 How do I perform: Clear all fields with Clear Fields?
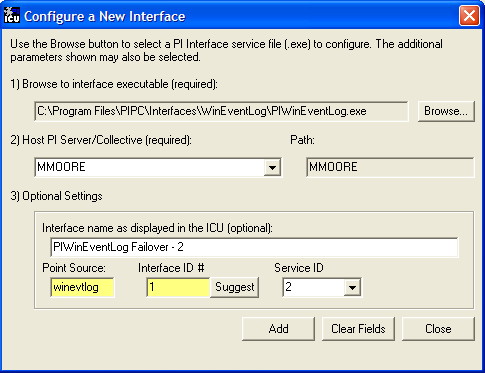(x=358, y=329)
